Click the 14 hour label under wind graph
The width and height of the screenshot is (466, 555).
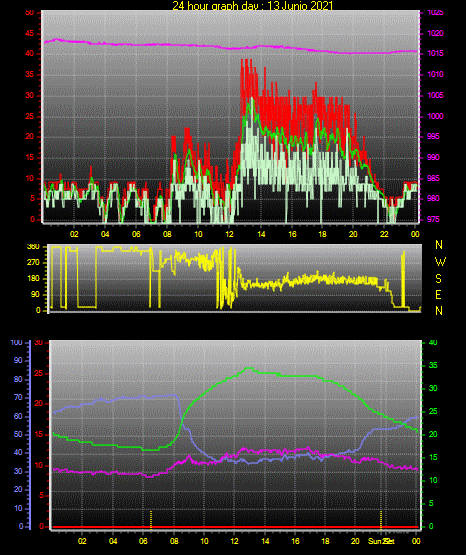261,234
